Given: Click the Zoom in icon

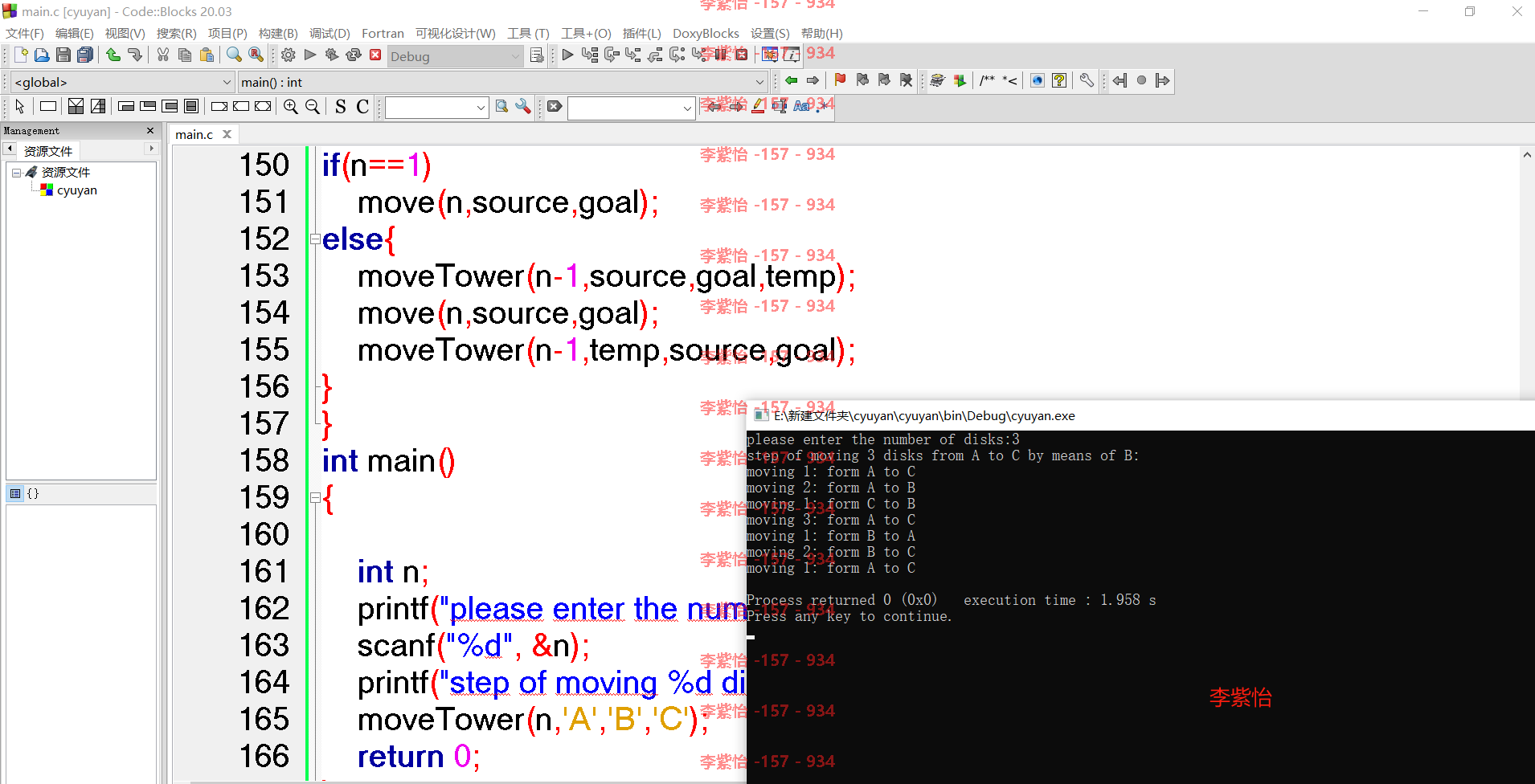Looking at the screenshot, I should [x=291, y=106].
